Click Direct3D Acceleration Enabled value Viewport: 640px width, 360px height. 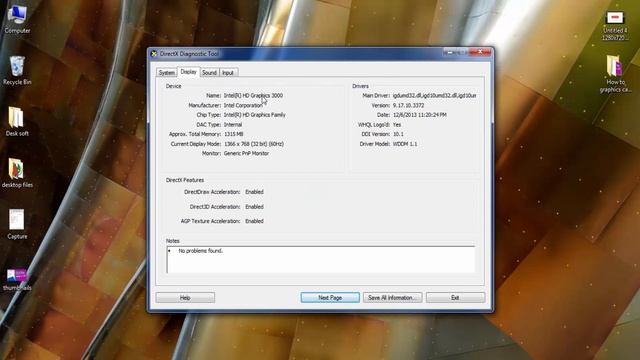tap(254, 207)
